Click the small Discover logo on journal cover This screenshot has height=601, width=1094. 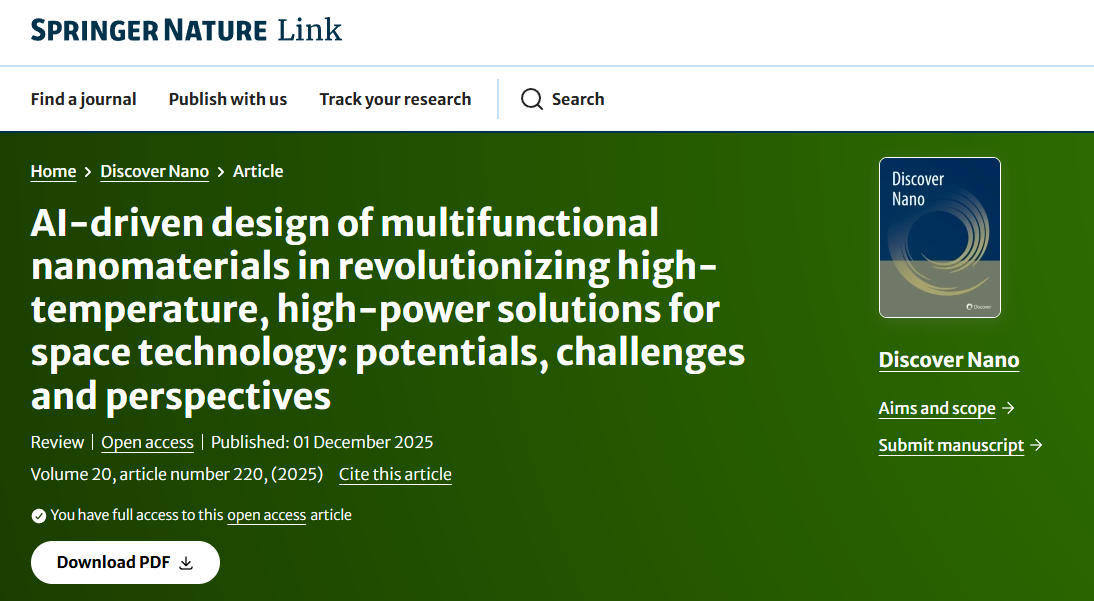pyautogui.click(x=978, y=307)
